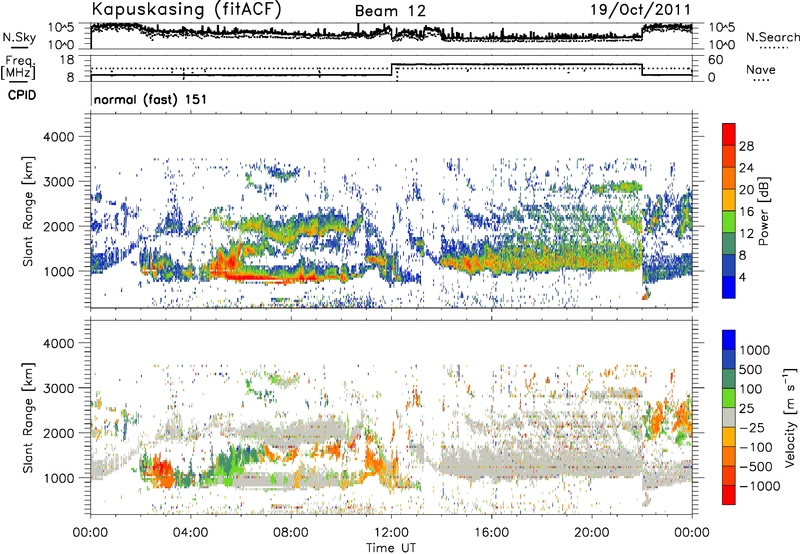
Task: Click the '4' label on power colorbar
Action: [743, 277]
